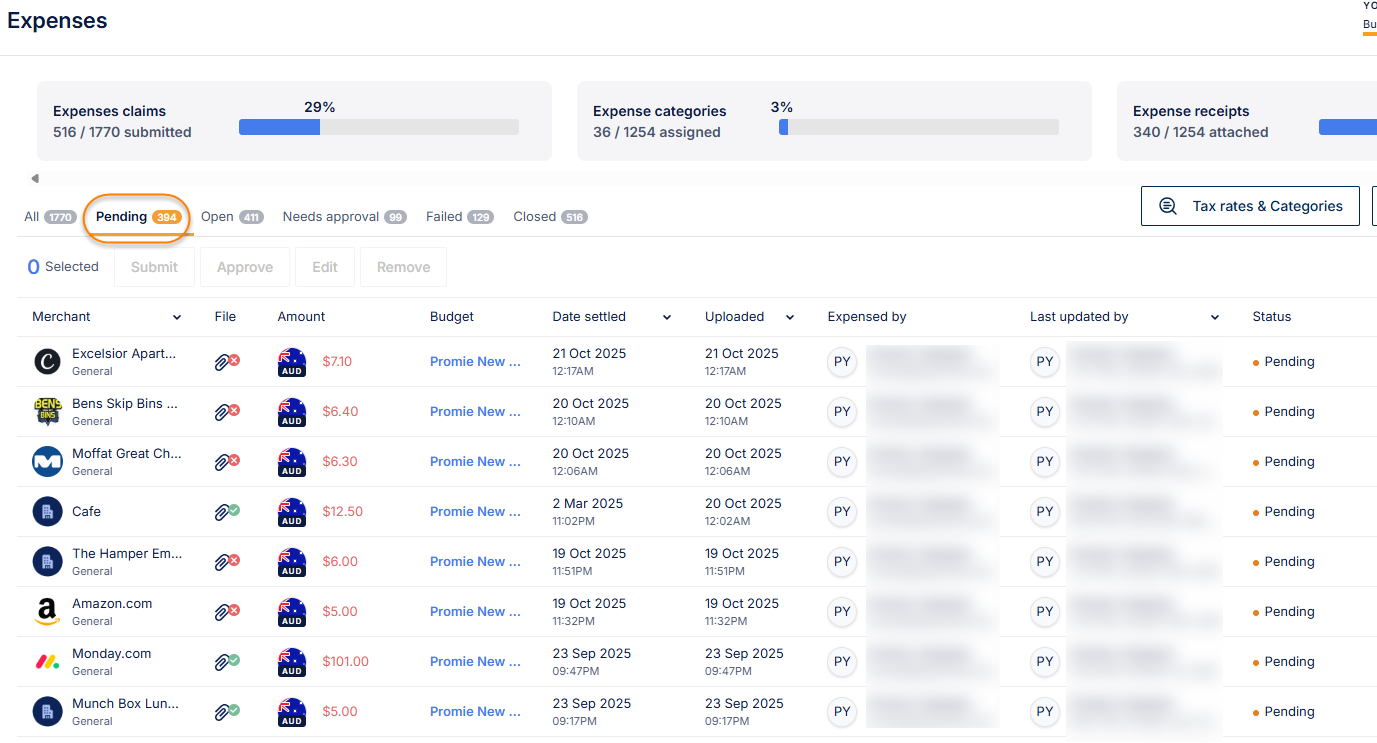The height and width of the screenshot is (743, 1377).
Task: Expand the Merchant column sort dropdown
Action: click(x=177, y=318)
